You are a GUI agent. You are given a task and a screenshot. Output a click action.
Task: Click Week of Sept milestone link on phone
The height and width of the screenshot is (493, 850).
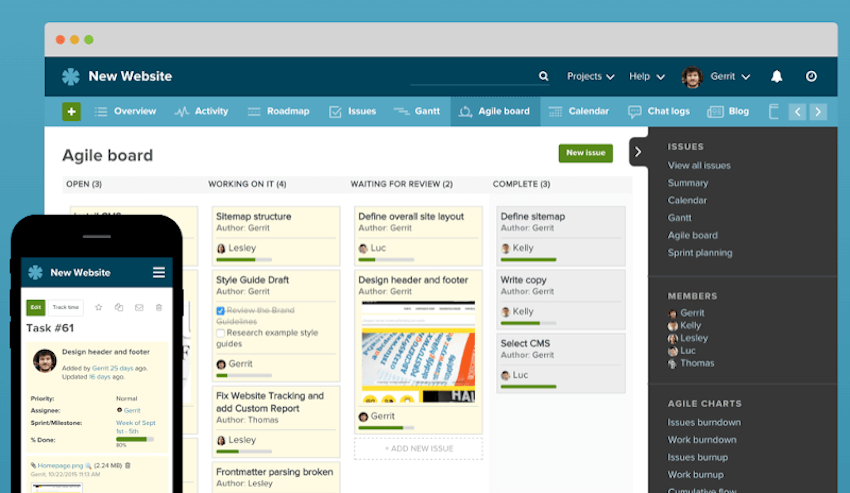point(136,427)
